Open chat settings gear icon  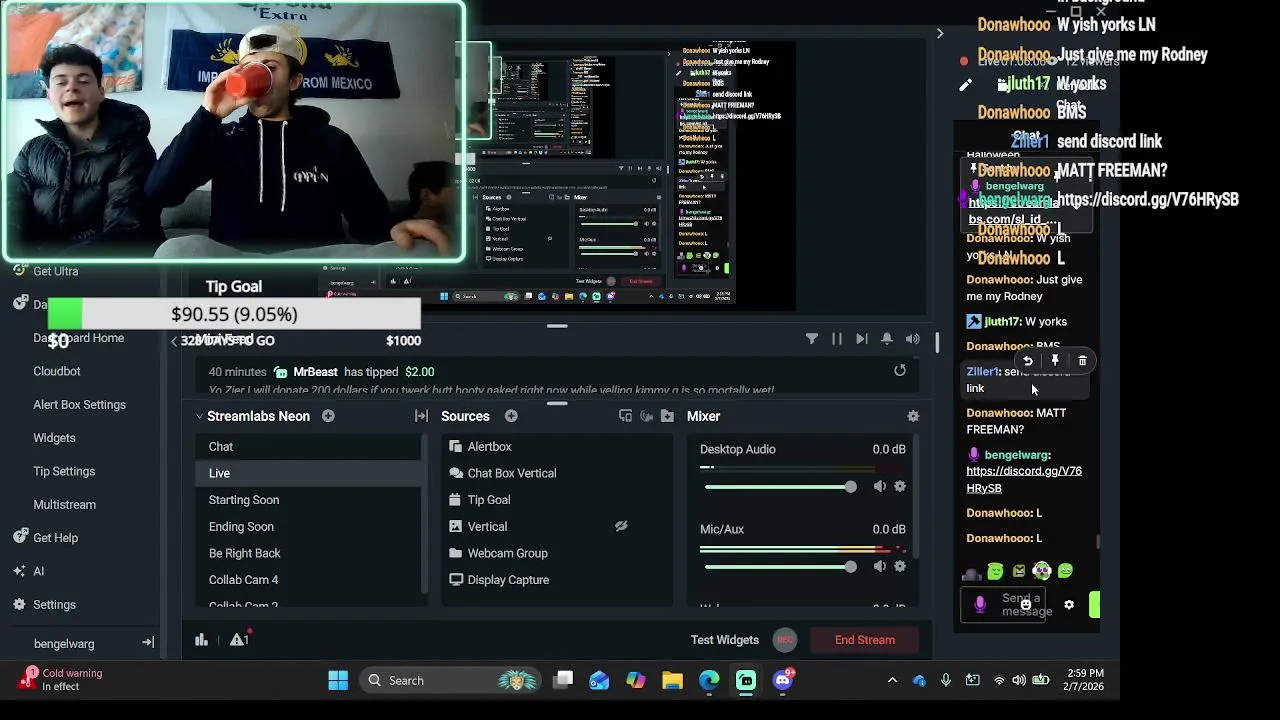click(x=1069, y=605)
